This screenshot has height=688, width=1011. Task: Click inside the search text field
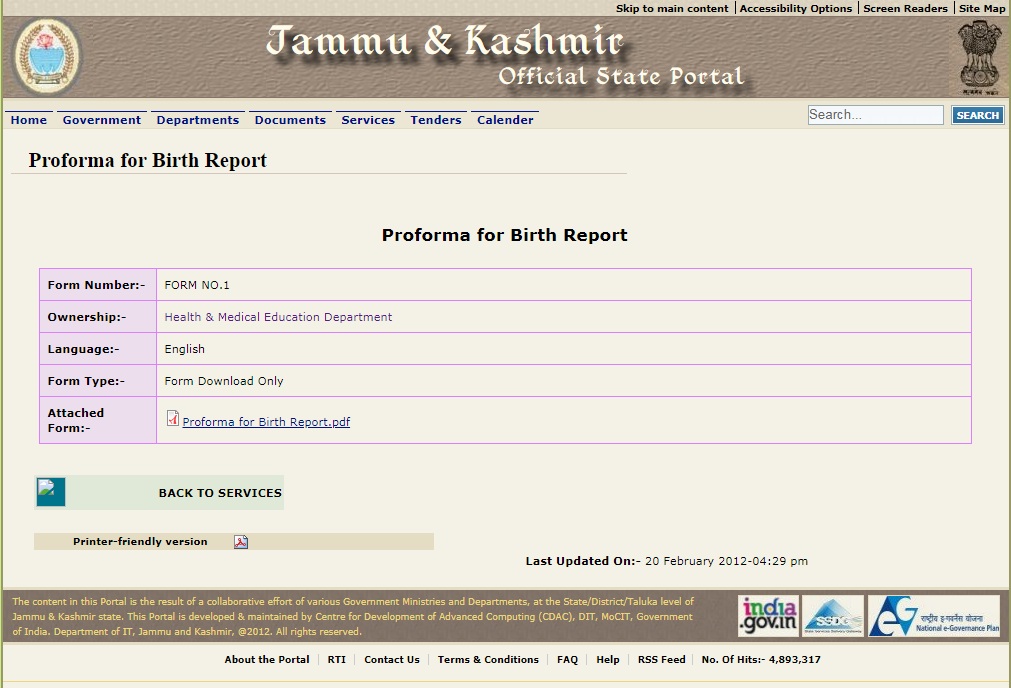click(x=874, y=114)
